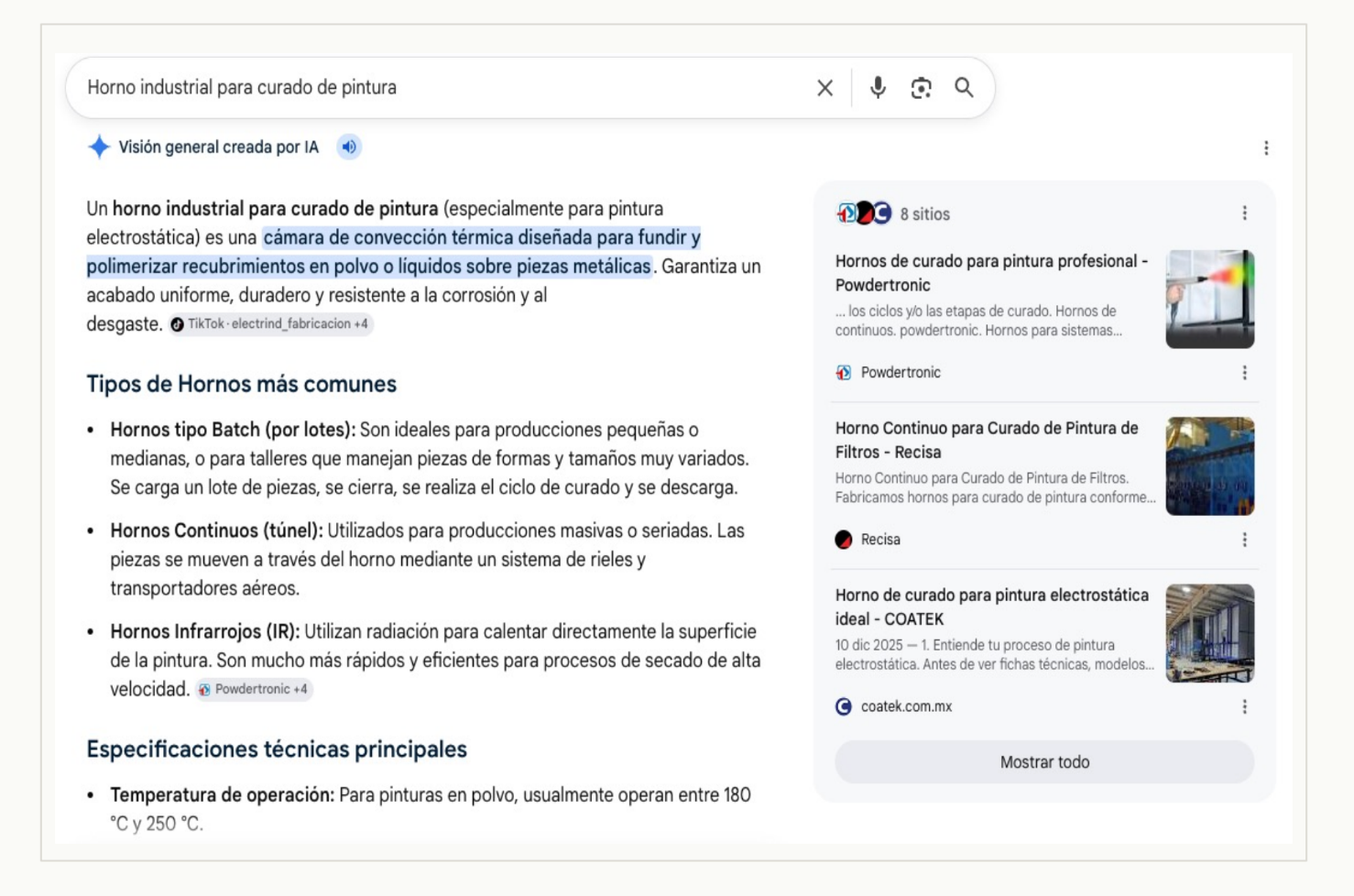Viewport: 1354px width, 896px height.
Task: Click 'Hornos Continuos (túnel):' text
Action: [217, 530]
